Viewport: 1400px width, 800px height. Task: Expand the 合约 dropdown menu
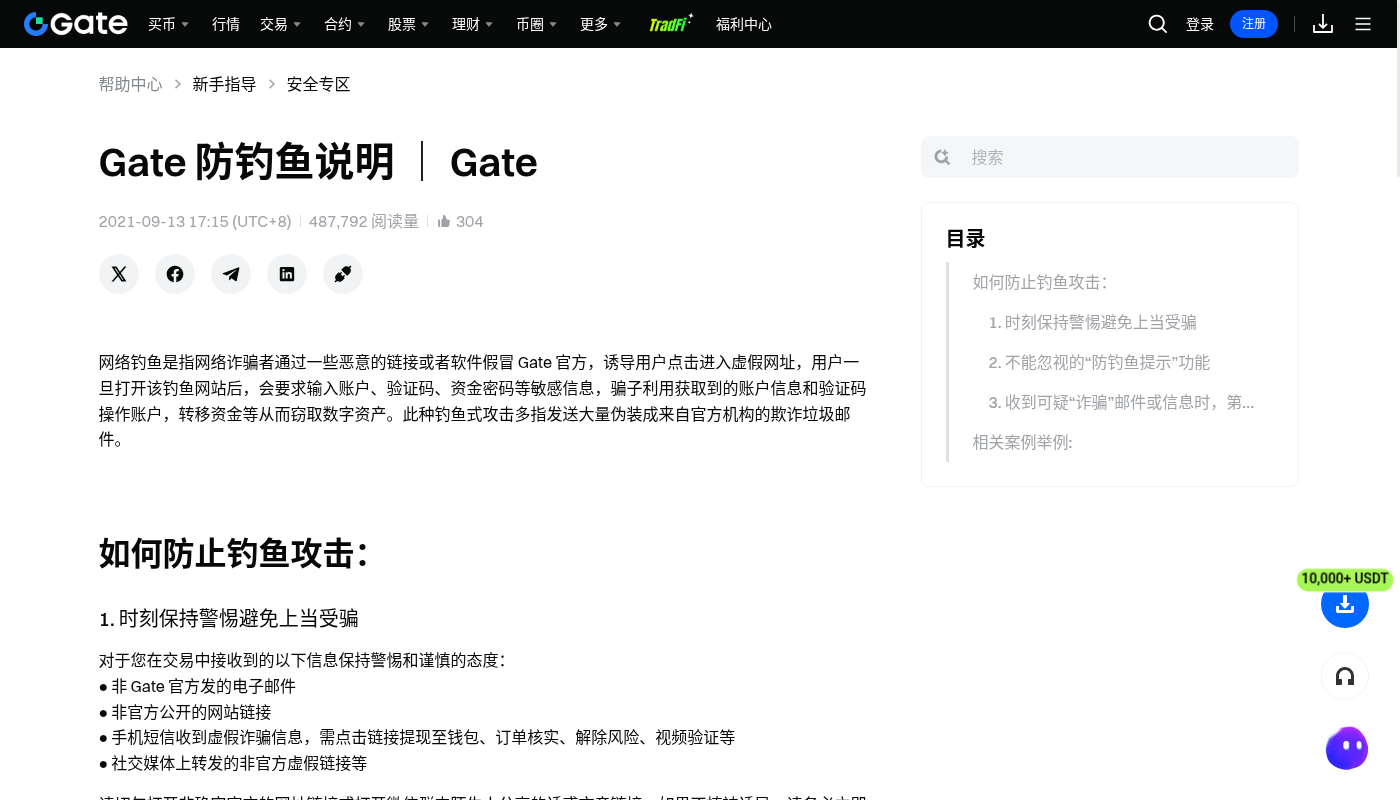[x=345, y=24]
